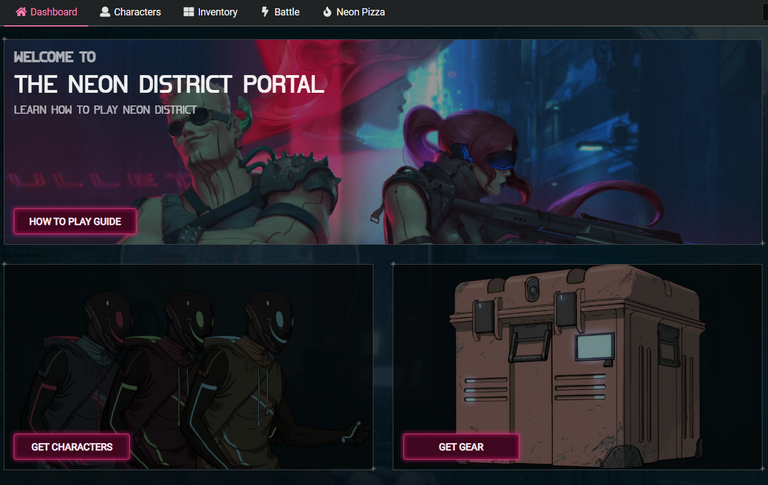This screenshot has height=485, width=768.
Task: Click the Get Characters button
Action: point(72,447)
